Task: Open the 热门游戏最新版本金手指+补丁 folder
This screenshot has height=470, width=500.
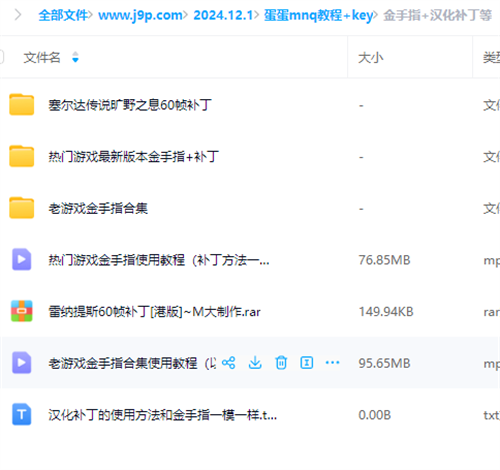Action: coord(134,156)
